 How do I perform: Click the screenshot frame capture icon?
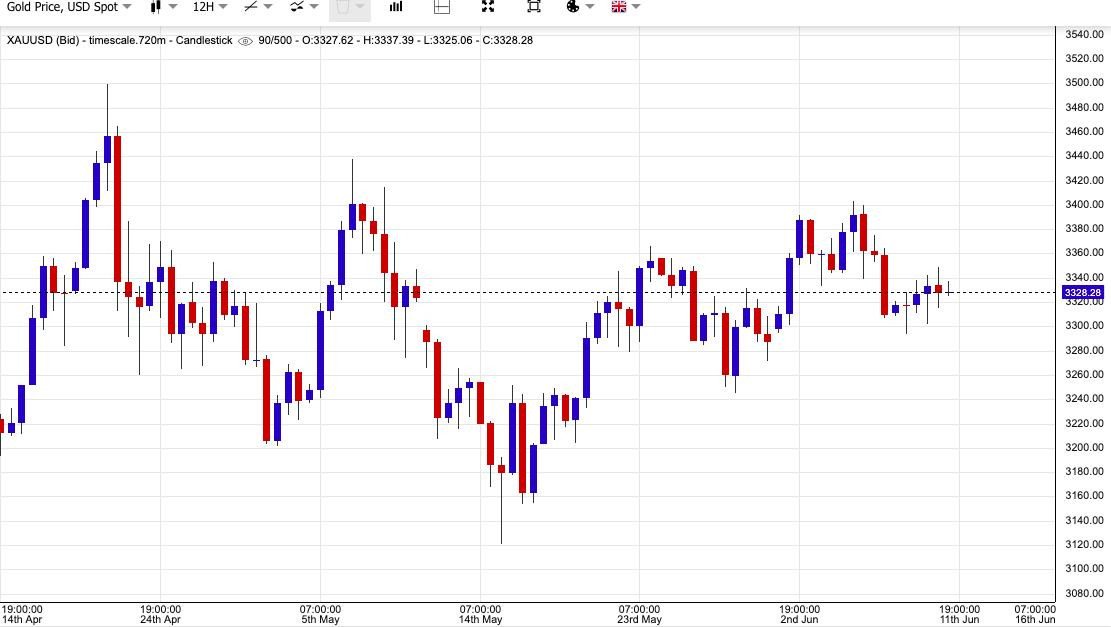tap(534, 7)
